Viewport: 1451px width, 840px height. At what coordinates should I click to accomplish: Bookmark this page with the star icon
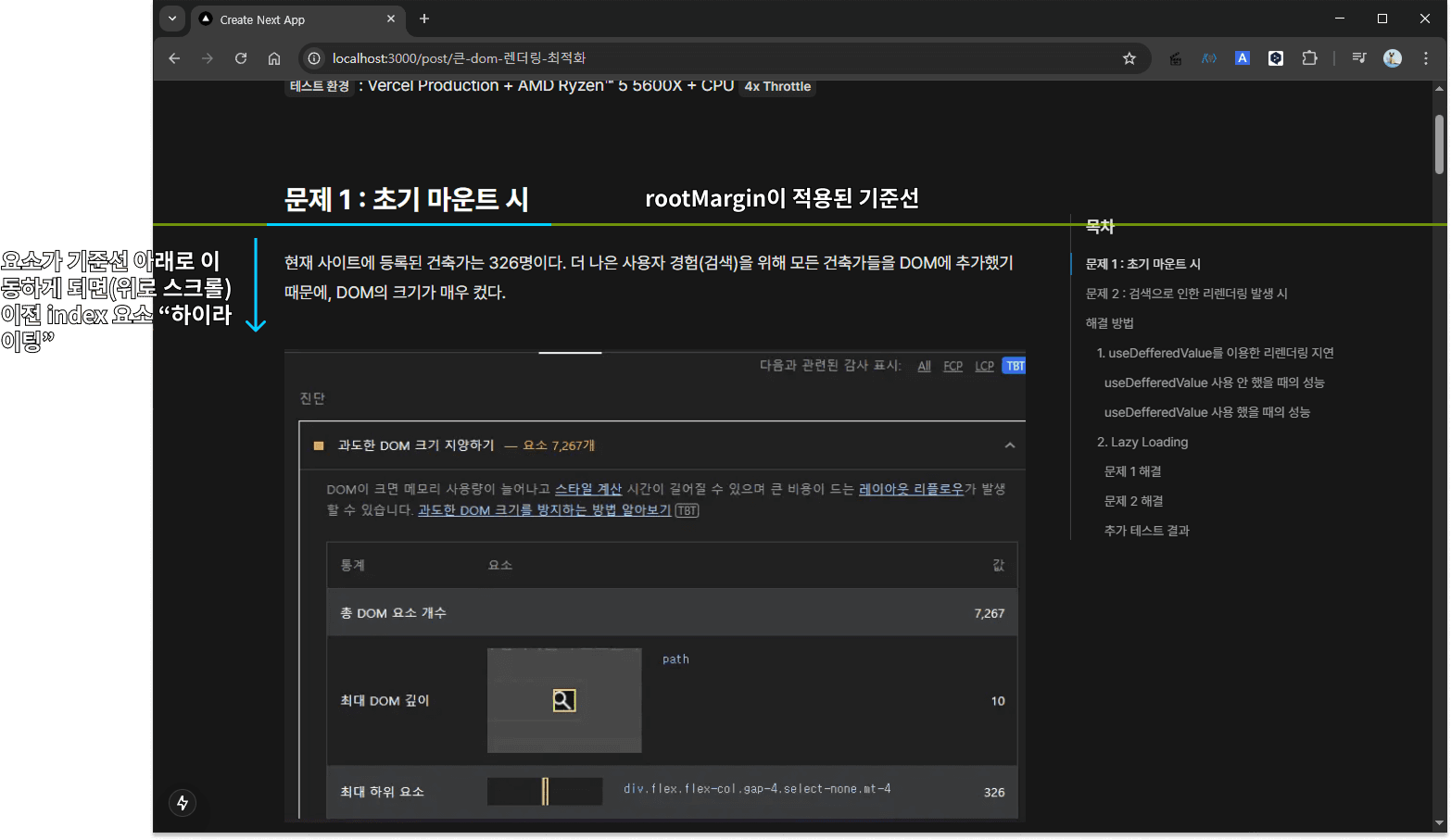click(1129, 58)
